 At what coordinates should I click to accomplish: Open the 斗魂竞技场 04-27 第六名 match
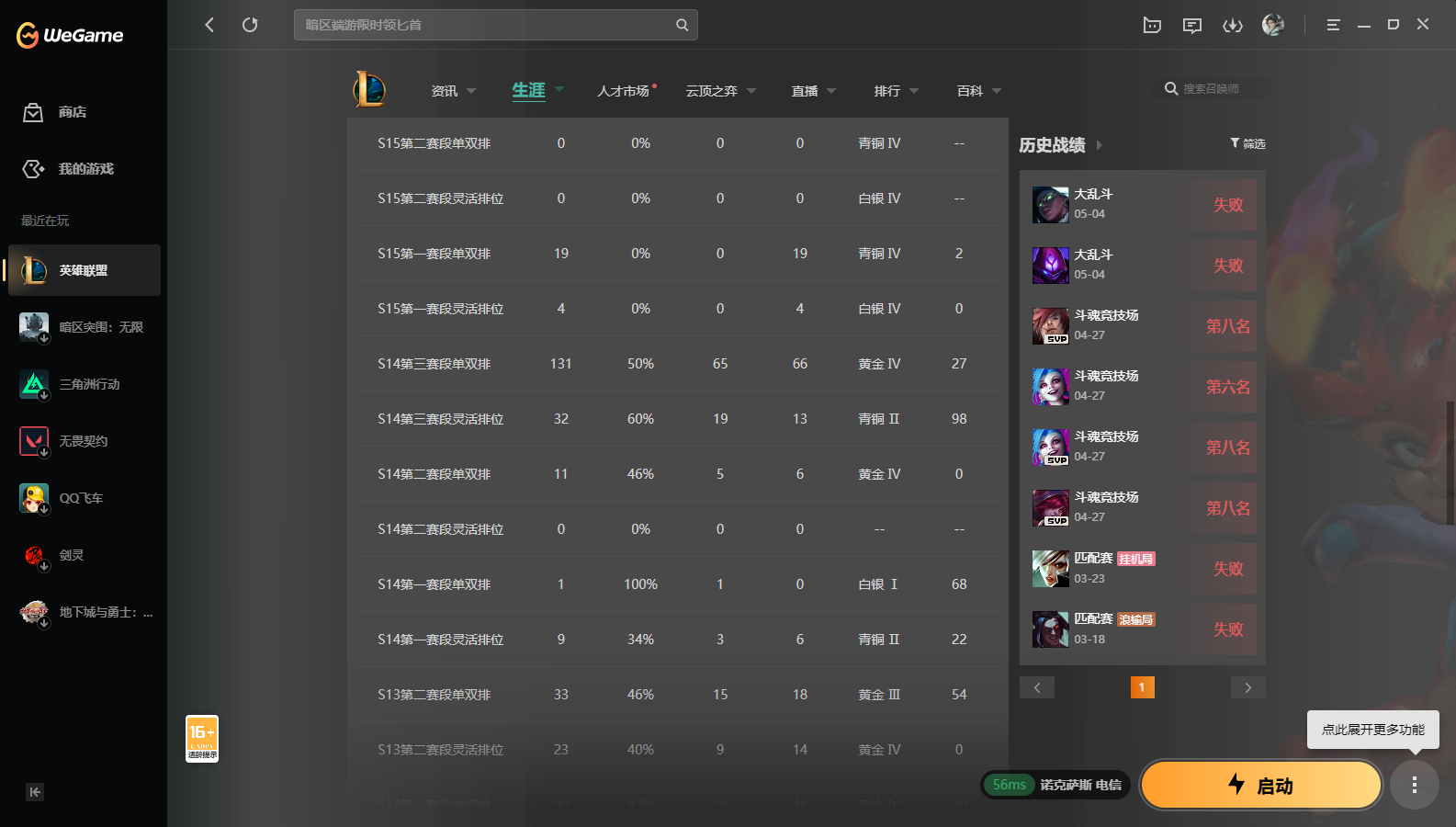point(1143,387)
